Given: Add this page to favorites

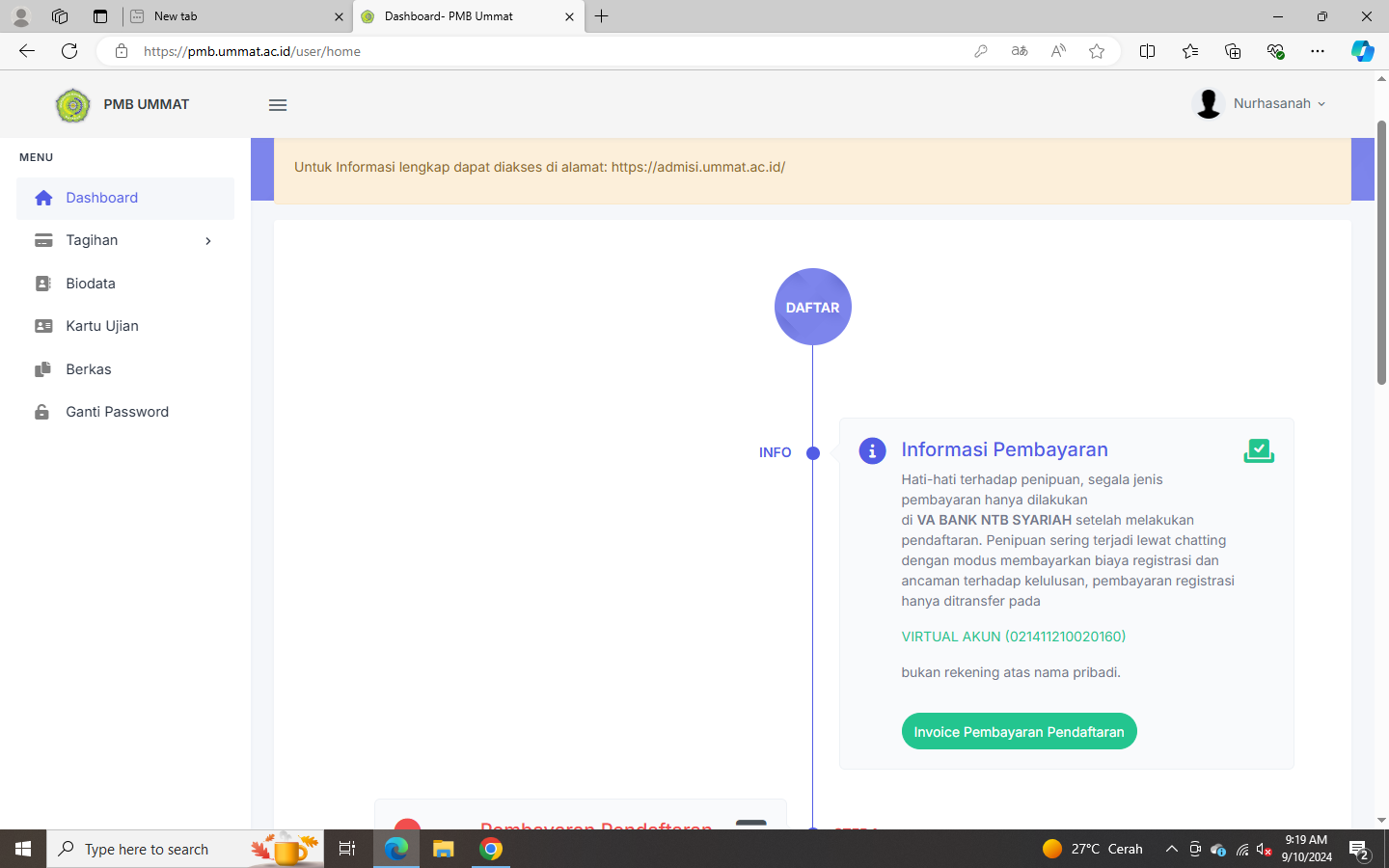Looking at the screenshot, I should [1097, 51].
